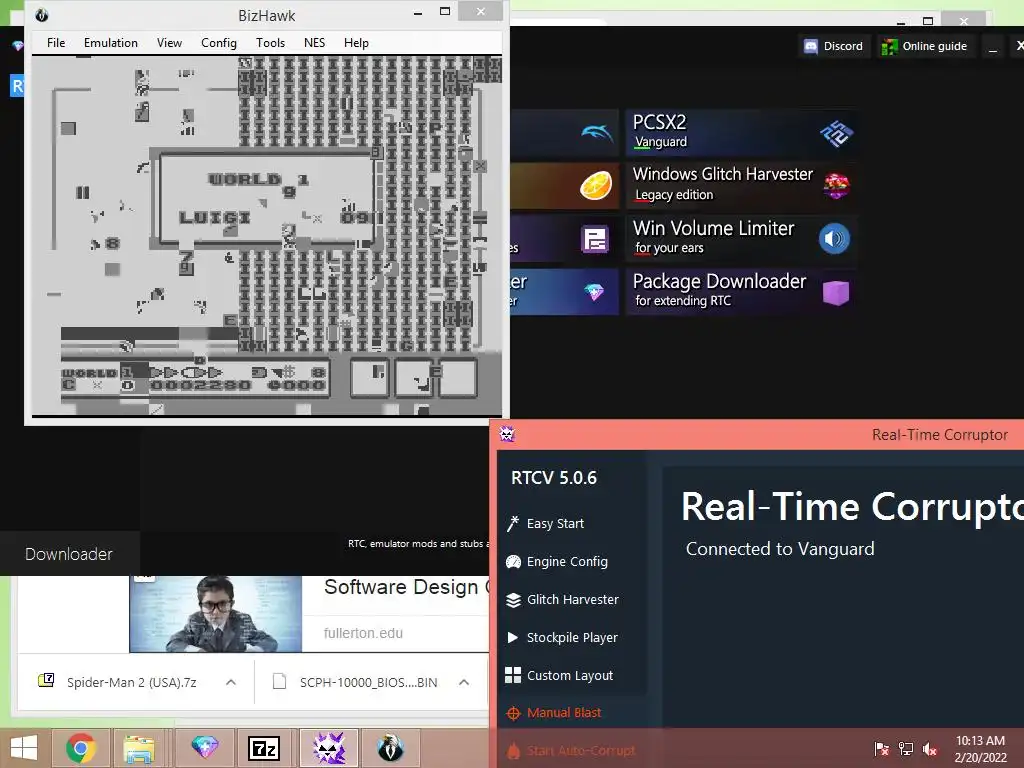
Task: Click the Software Design article thumbnail
Action: click(216, 614)
